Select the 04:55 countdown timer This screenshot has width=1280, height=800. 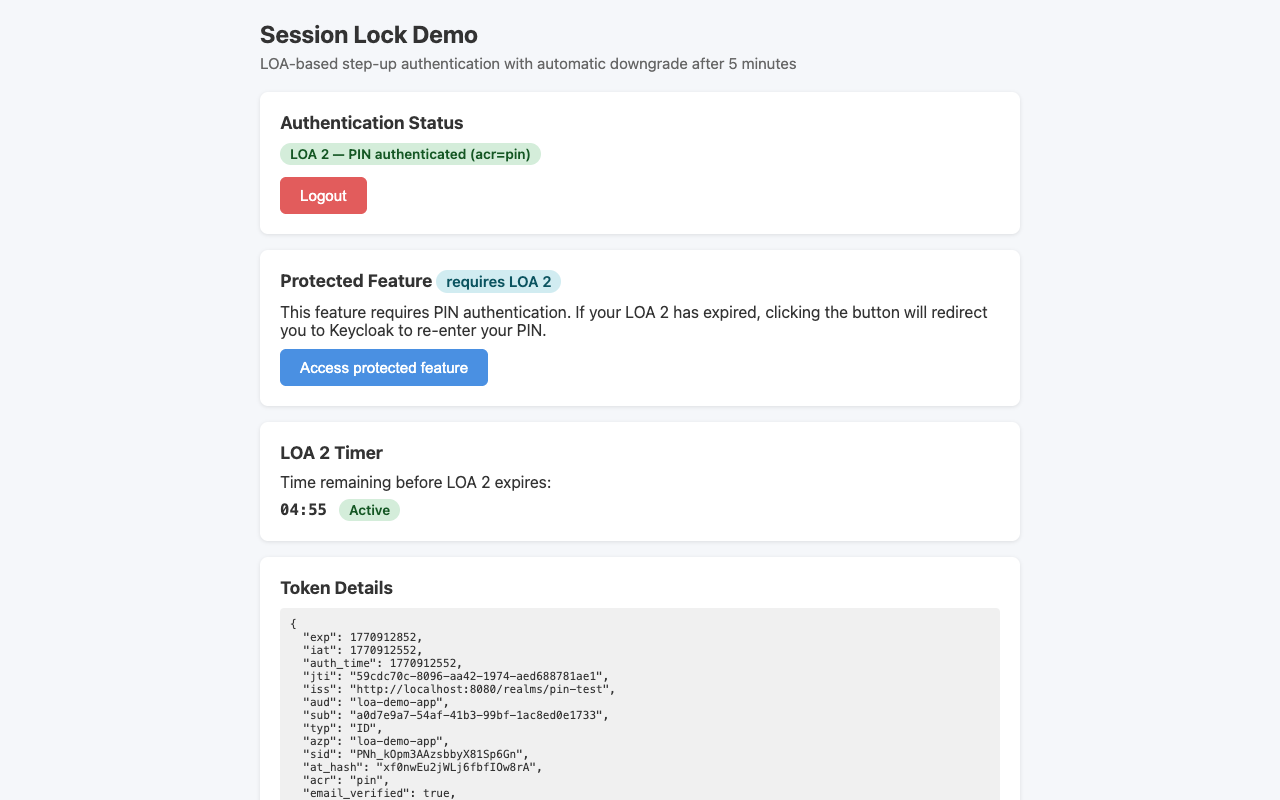pos(303,510)
